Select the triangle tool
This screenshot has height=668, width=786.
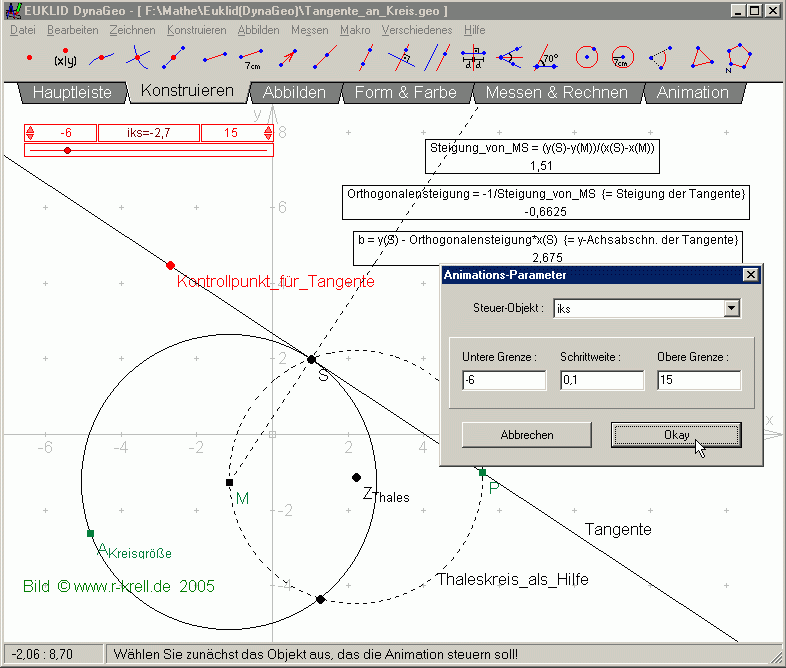click(704, 58)
